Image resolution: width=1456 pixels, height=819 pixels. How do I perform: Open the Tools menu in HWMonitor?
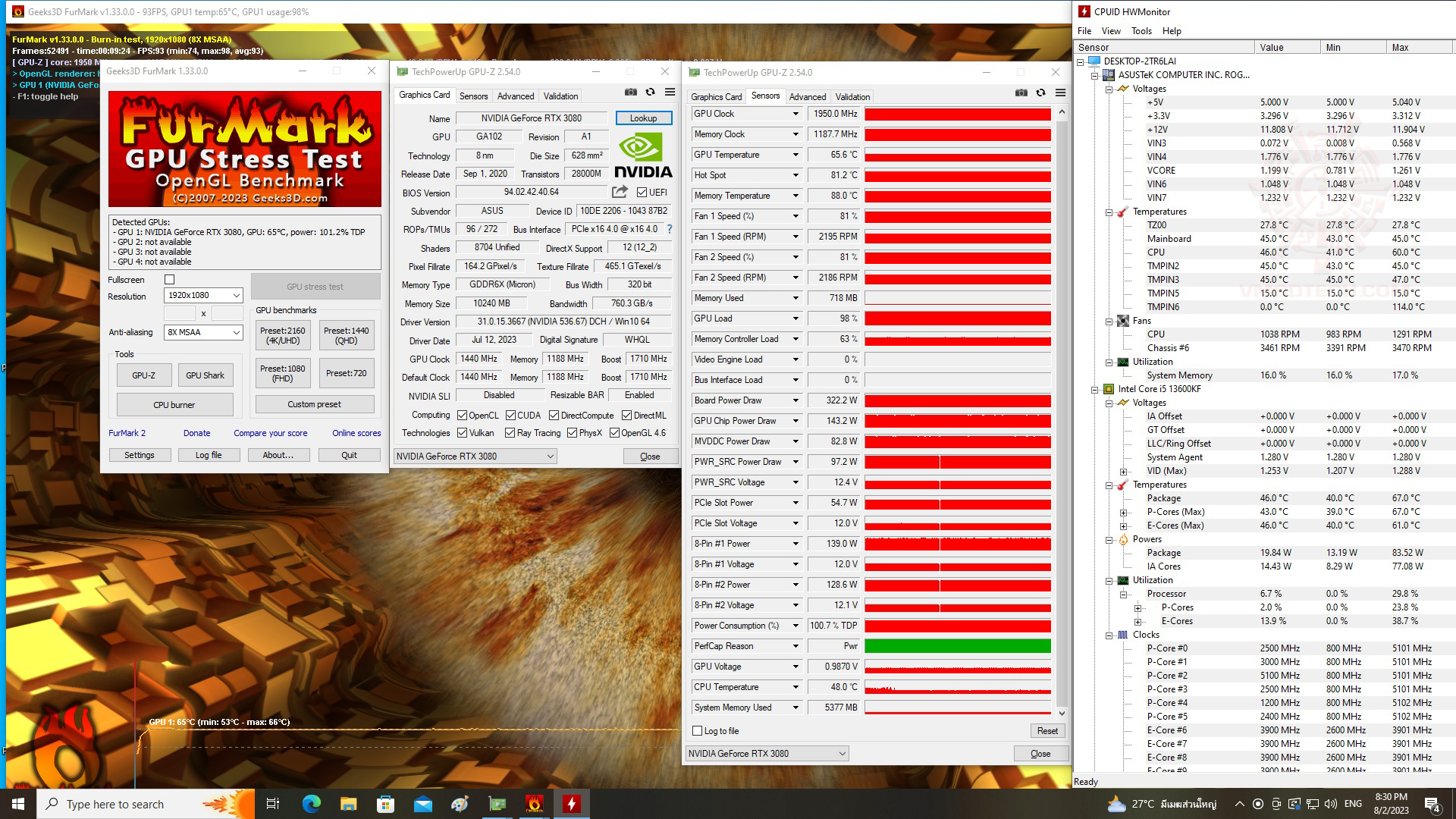1141,31
